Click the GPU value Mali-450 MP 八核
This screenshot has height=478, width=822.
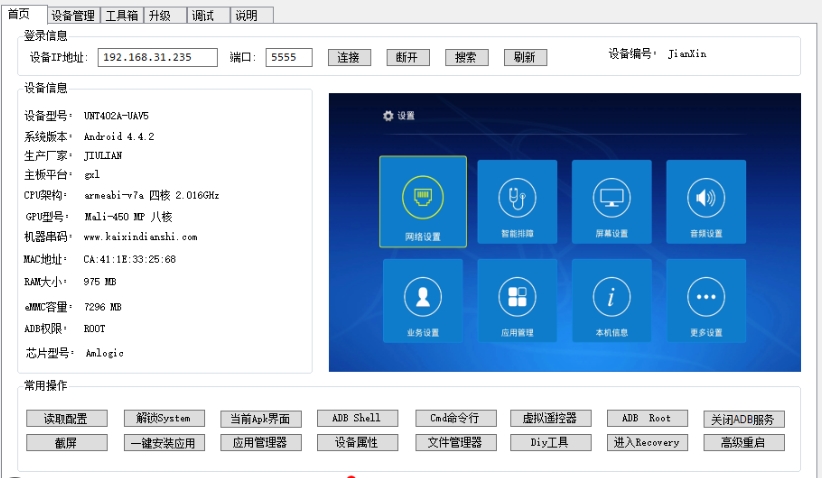(x=128, y=216)
